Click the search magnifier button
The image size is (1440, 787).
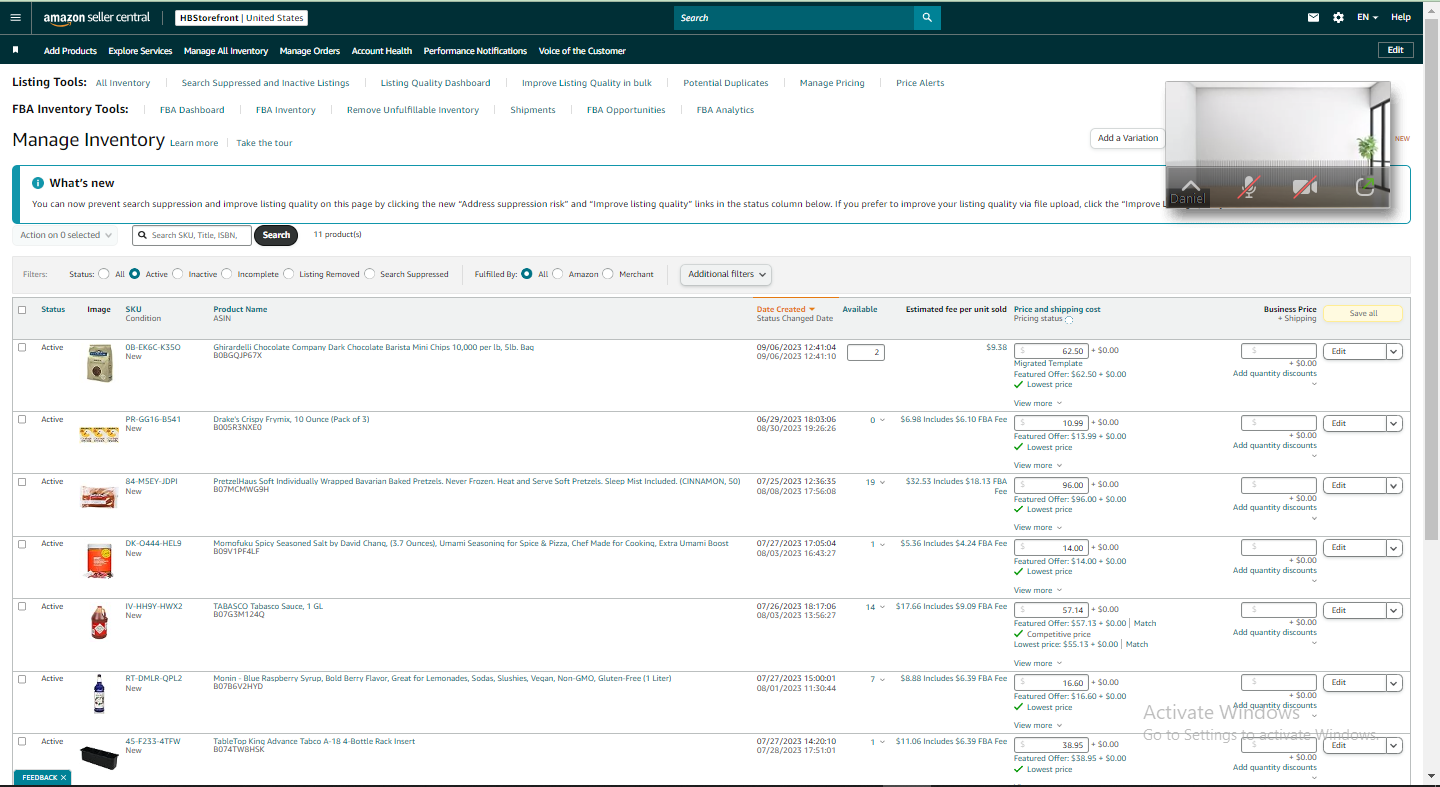(x=927, y=17)
